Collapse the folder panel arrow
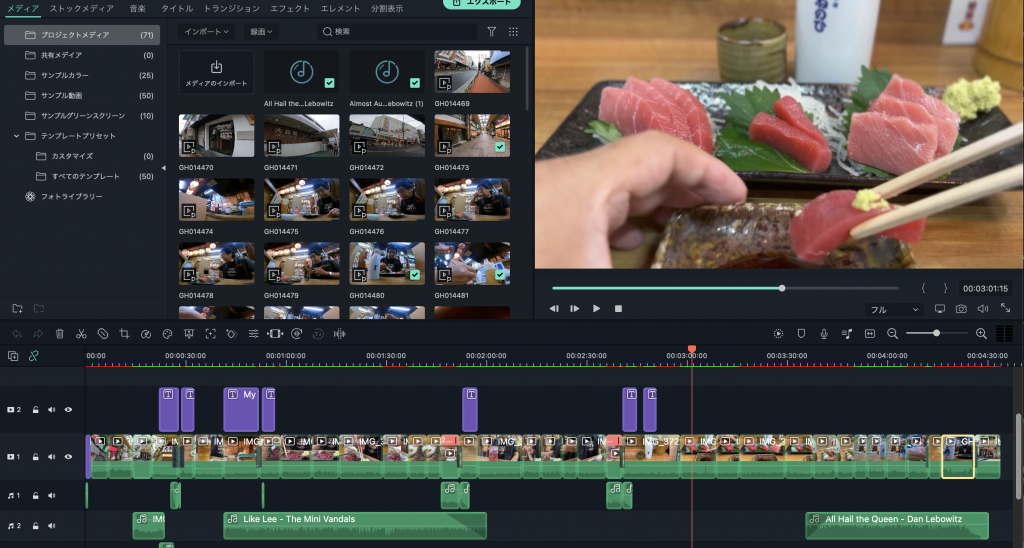 163,168
